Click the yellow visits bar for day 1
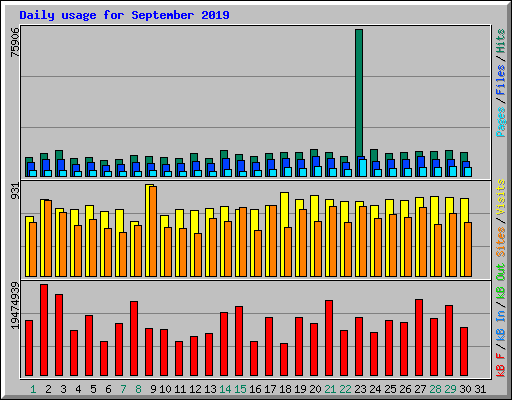The width and height of the screenshot is (512, 400). 28,247
